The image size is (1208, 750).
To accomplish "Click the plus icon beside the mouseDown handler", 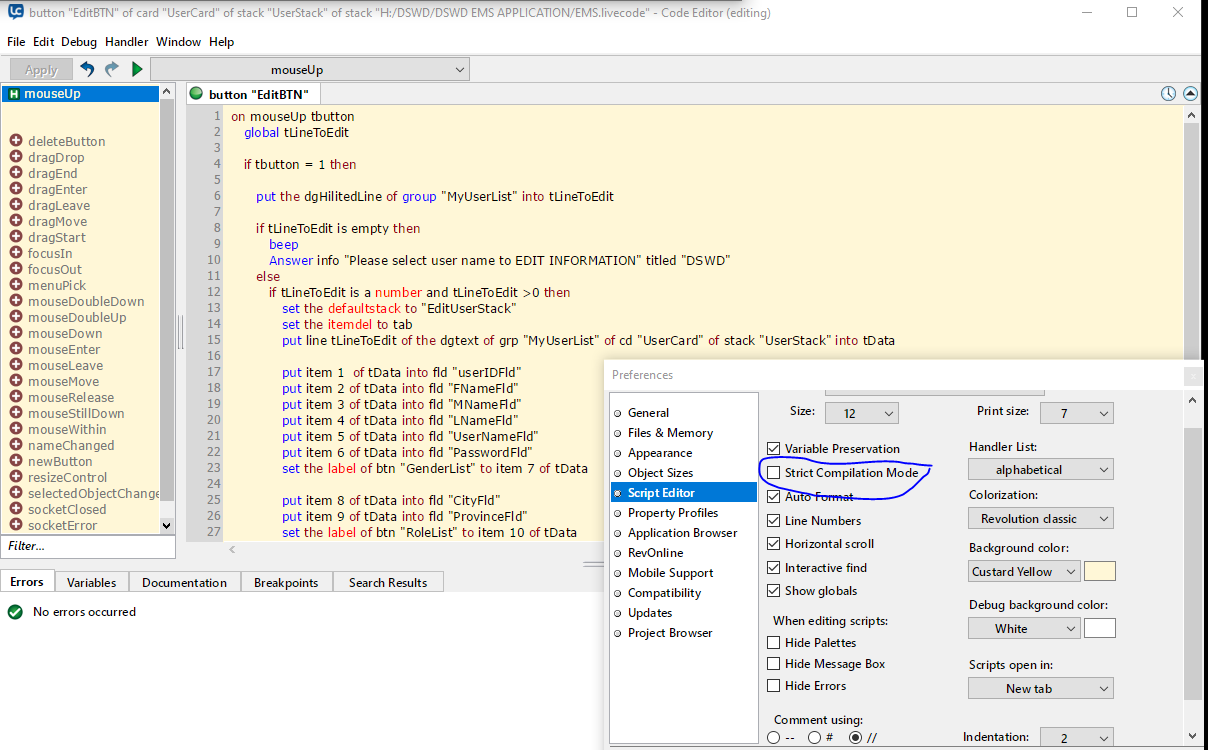I will pos(16,333).
